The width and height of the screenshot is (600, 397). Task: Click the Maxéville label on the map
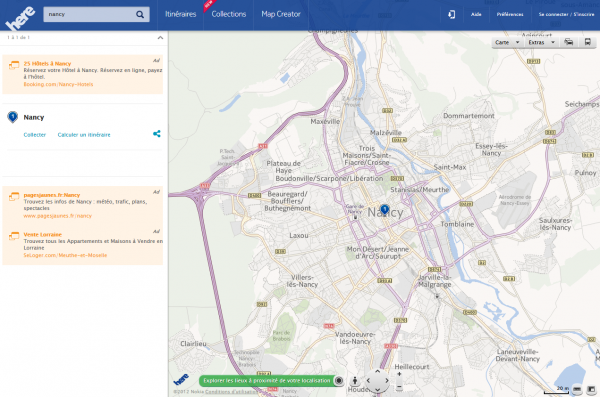325,121
